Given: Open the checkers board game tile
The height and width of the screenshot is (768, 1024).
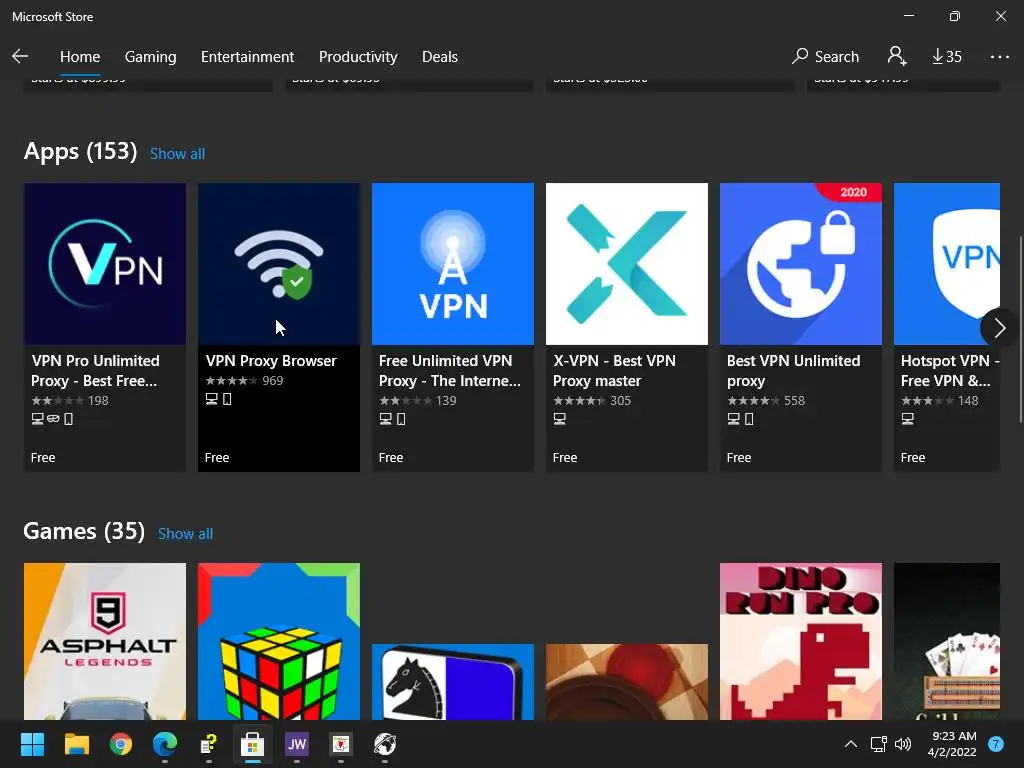Looking at the screenshot, I should click(626, 682).
